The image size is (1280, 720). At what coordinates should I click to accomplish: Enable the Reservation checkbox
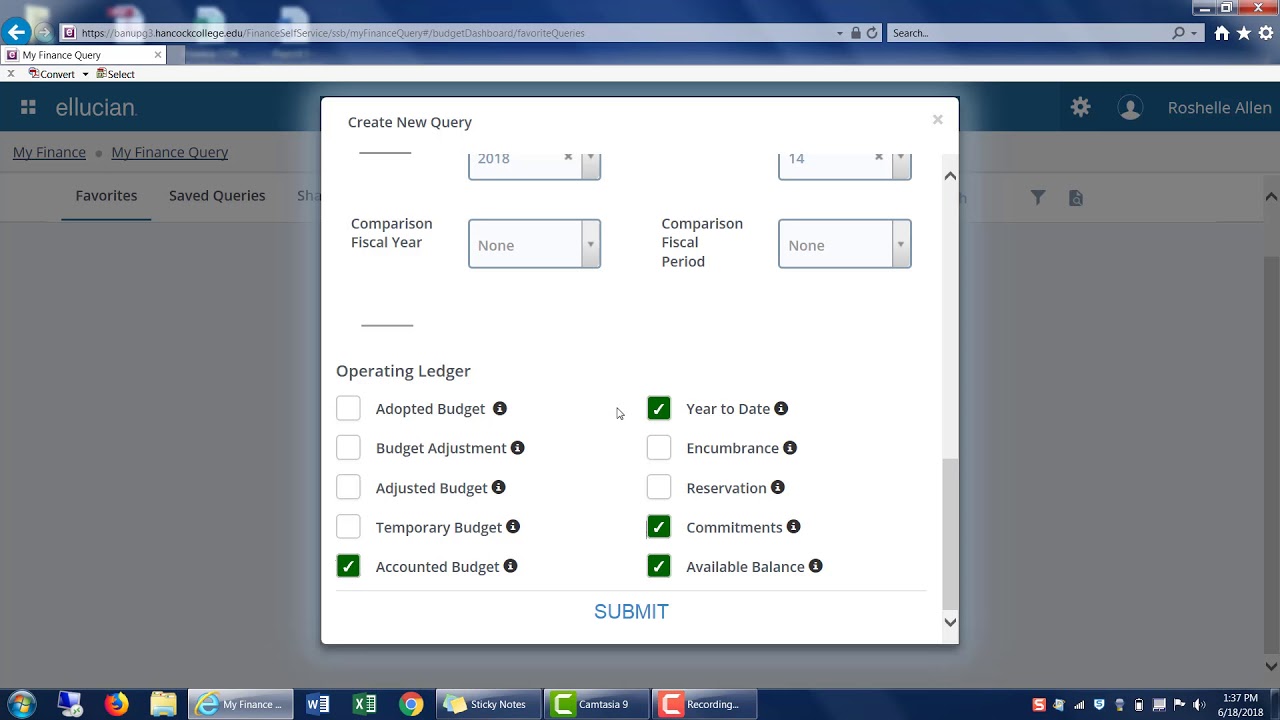[658, 487]
